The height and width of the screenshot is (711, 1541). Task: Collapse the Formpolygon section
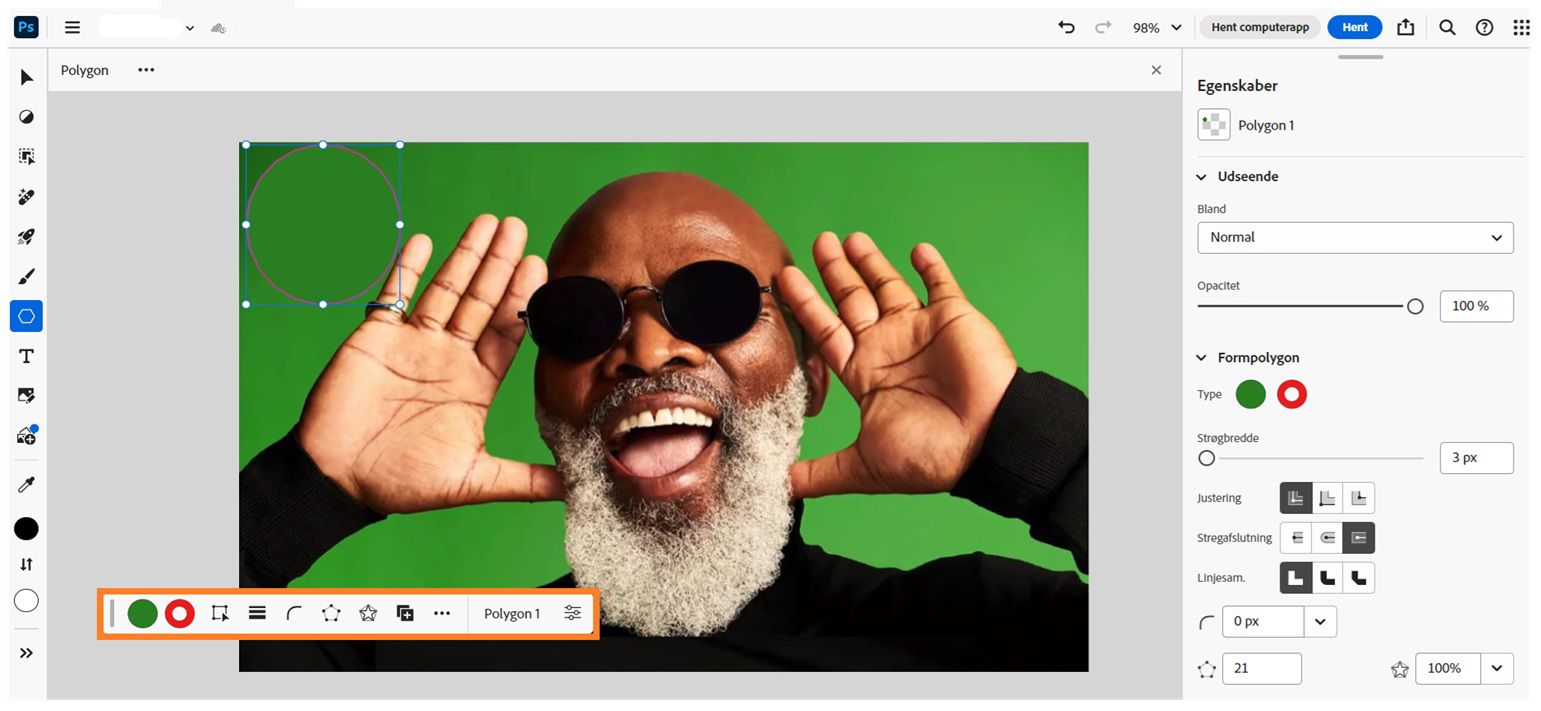pos(1201,357)
